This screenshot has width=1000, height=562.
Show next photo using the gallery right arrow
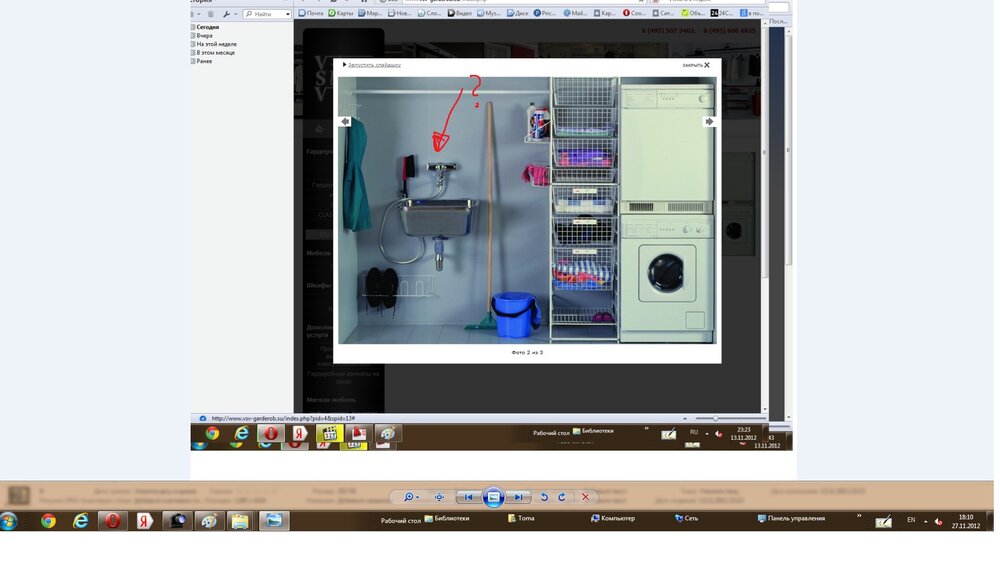pyautogui.click(x=709, y=121)
